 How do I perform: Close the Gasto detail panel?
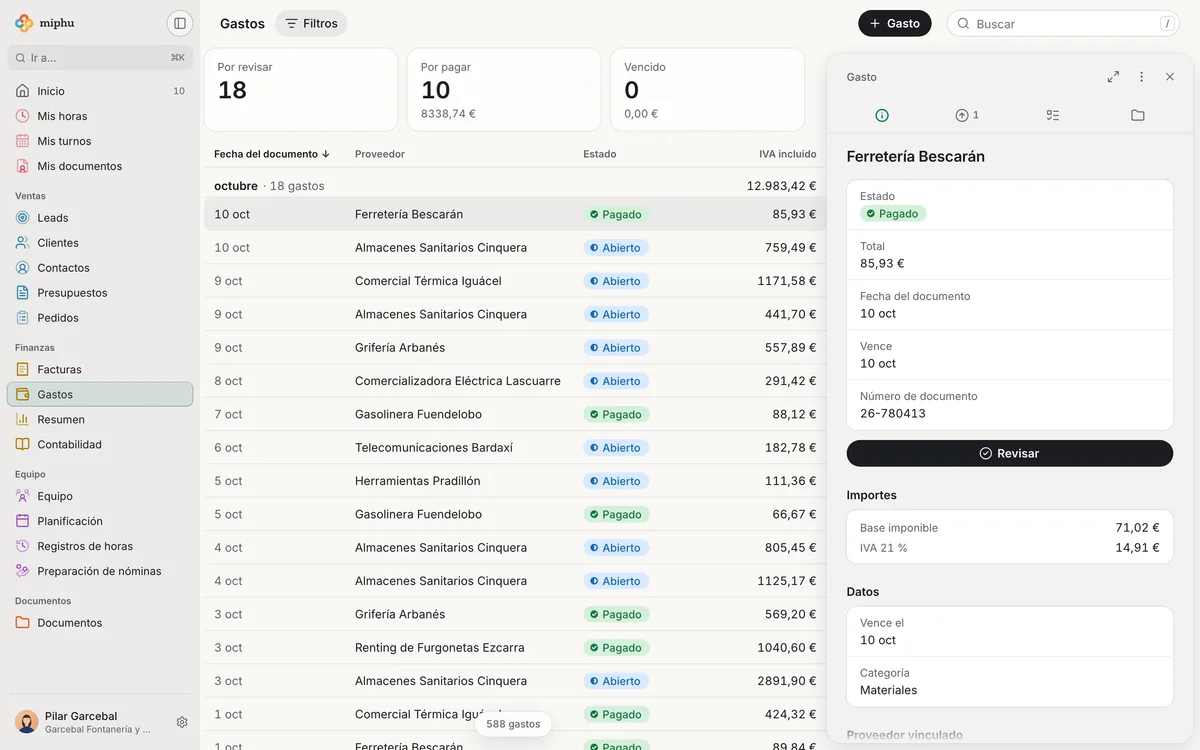pyautogui.click(x=1170, y=77)
